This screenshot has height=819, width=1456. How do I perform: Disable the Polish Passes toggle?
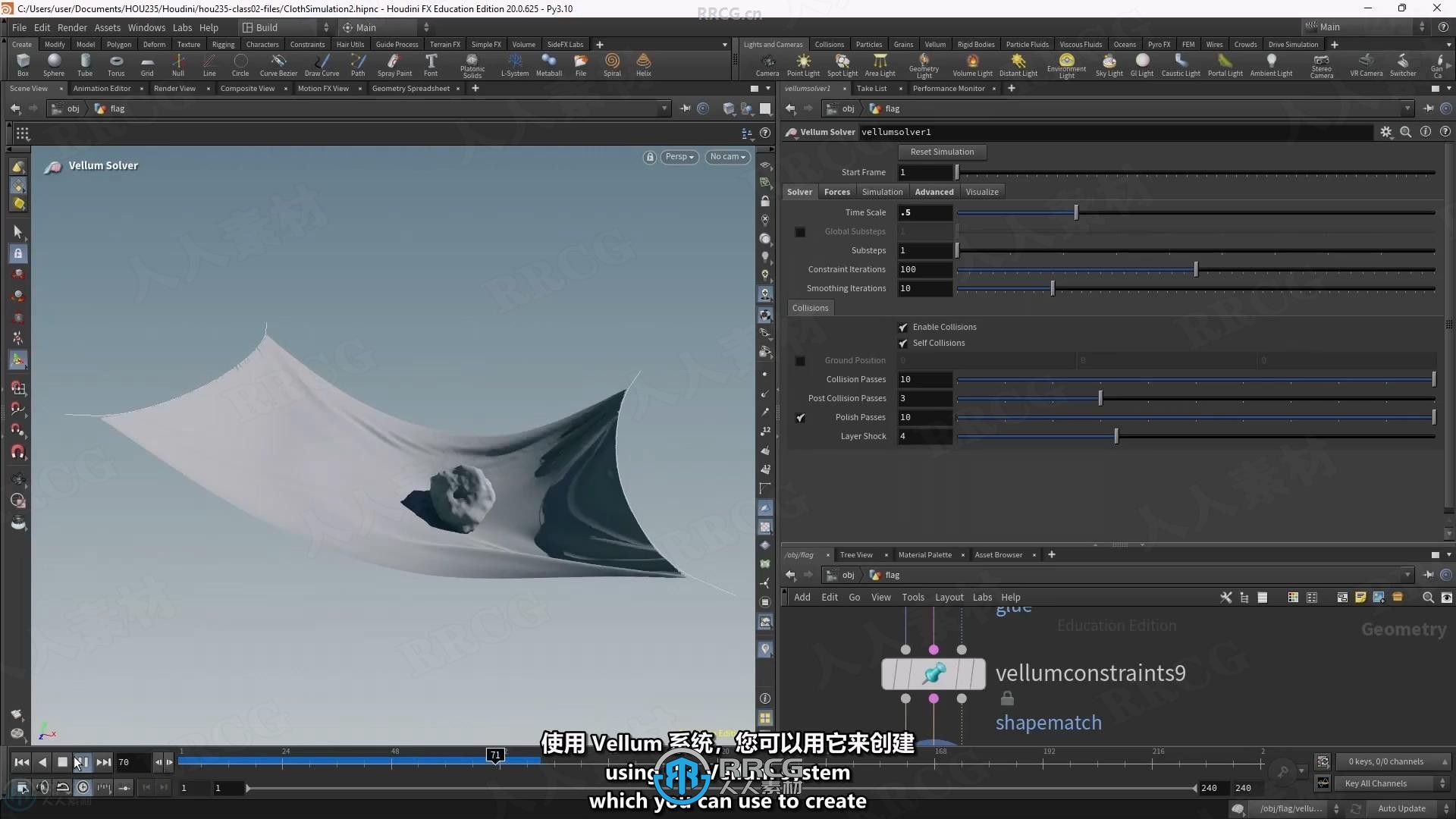800,418
